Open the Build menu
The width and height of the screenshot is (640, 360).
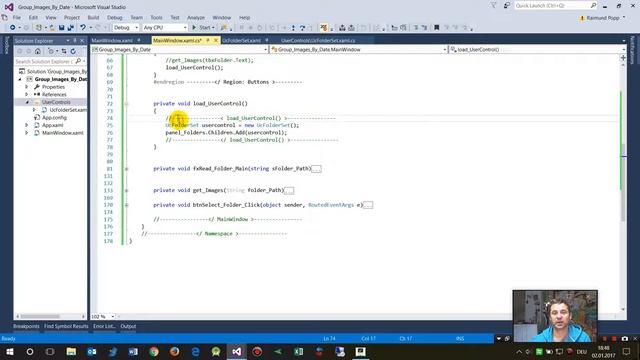point(93,18)
